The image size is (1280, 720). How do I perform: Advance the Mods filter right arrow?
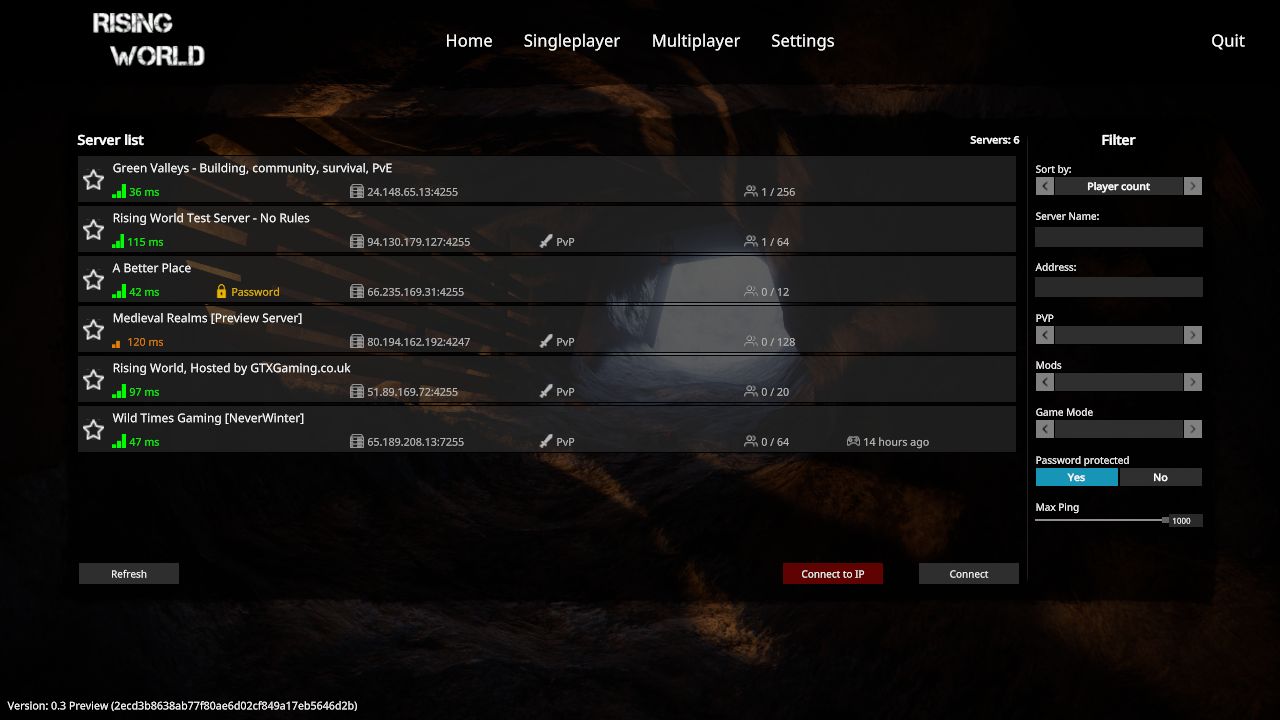pos(1192,382)
